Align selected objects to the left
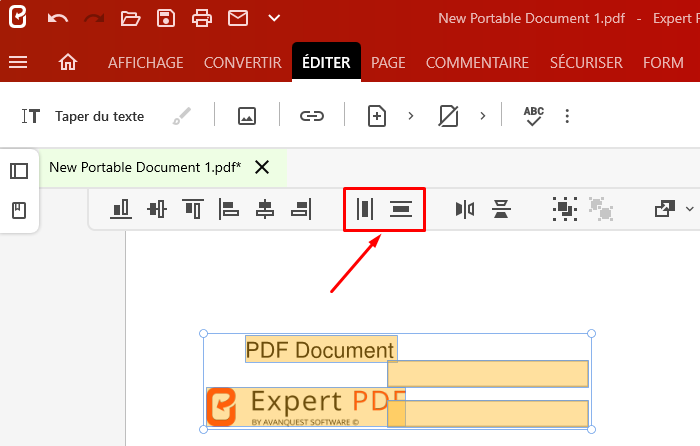The width and height of the screenshot is (700, 446). (x=229, y=209)
